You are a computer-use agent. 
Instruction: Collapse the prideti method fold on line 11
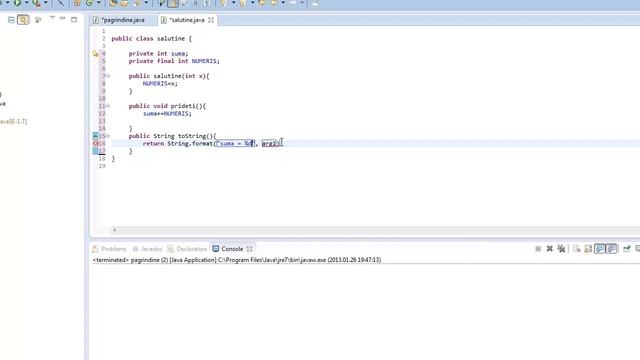point(108,106)
